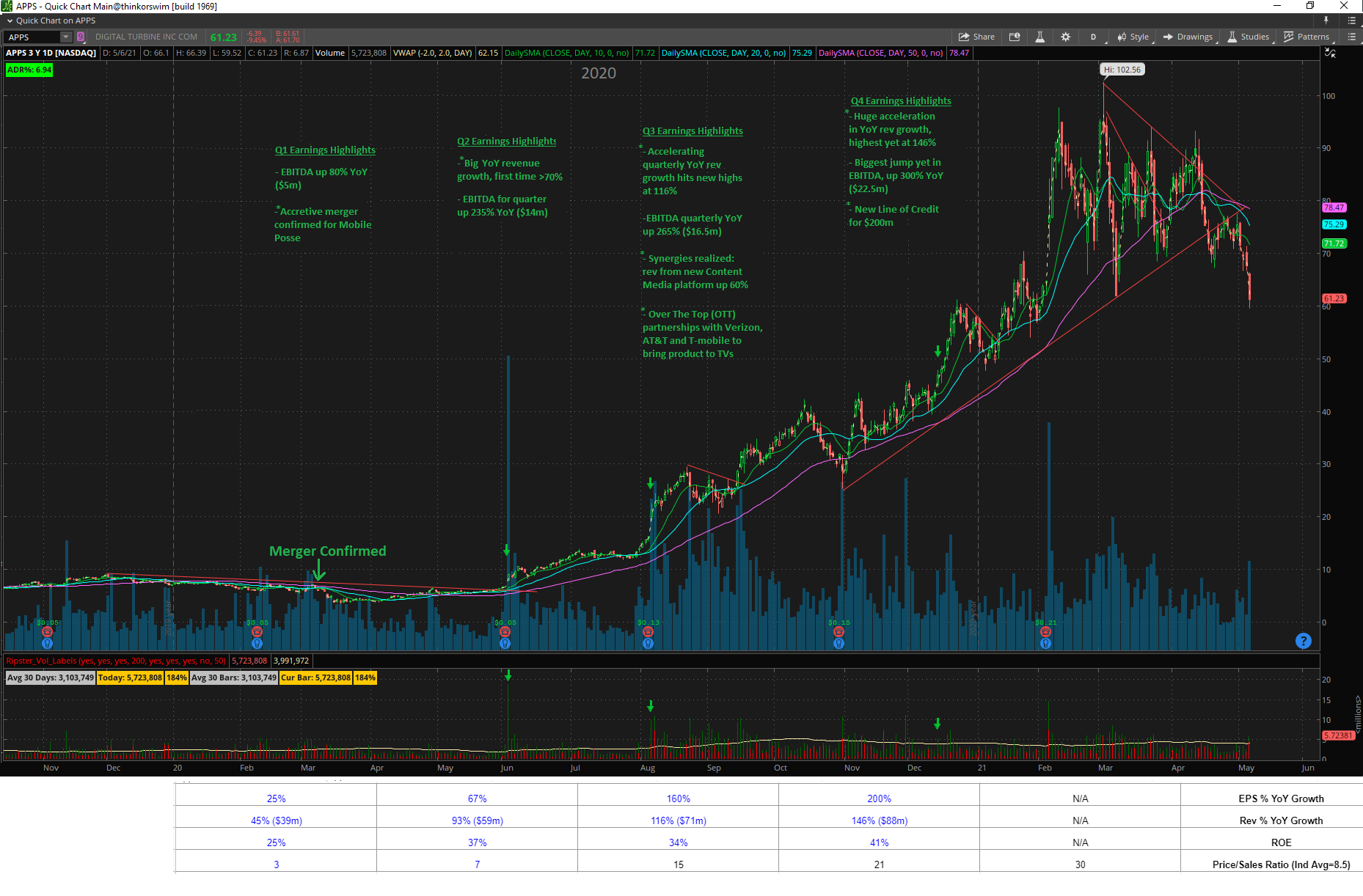Image resolution: width=1363 pixels, height=896 pixels.
Task: Click the Q4 Earnings Highlights heading
Action: (901, 101)
